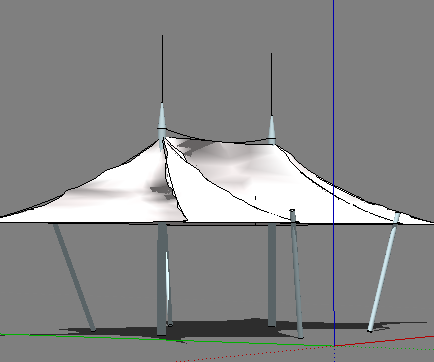Select the thick left vertical column
The image size is (434, 362).
pos(162,279)
